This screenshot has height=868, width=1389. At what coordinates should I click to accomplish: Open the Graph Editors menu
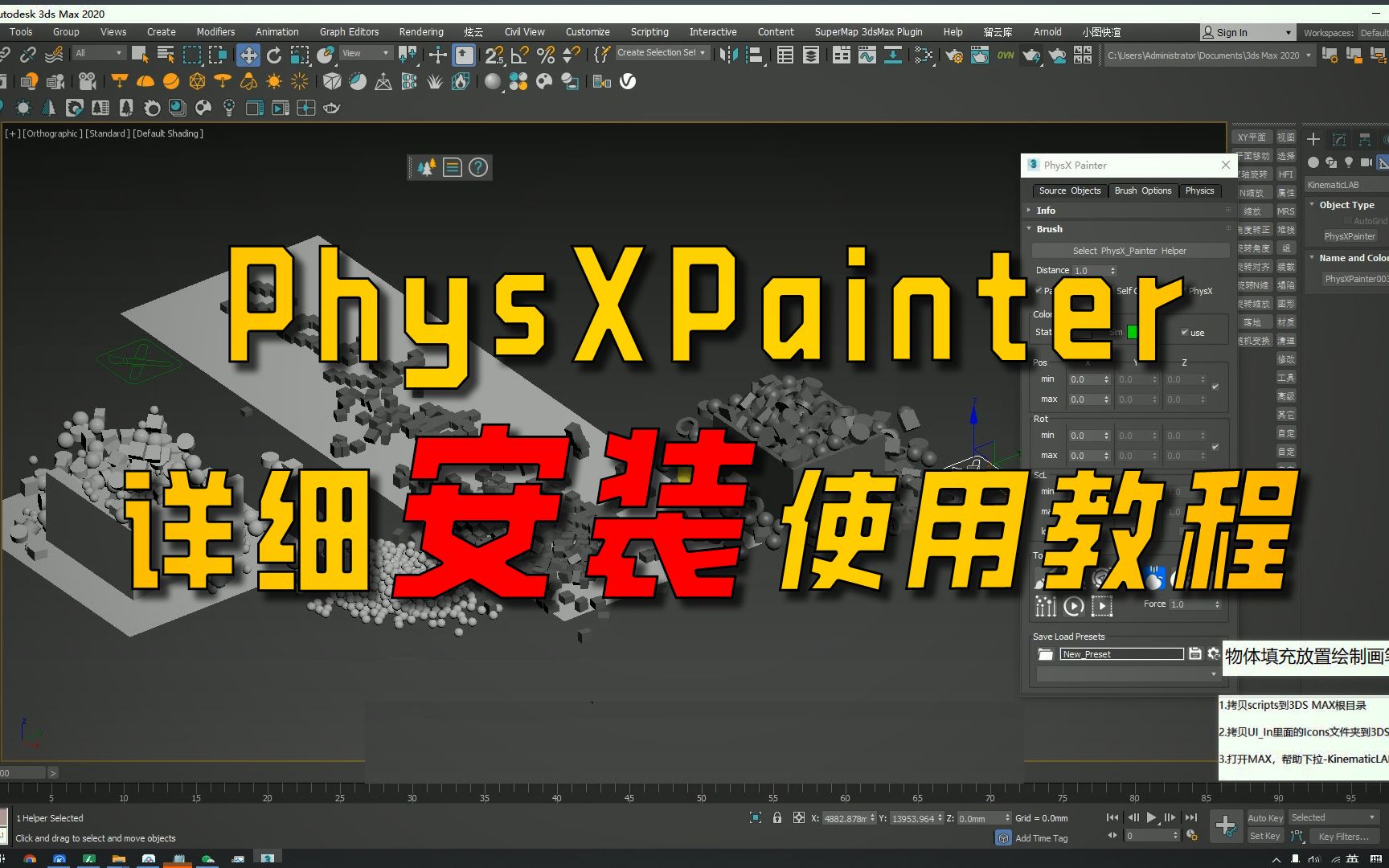349,32
